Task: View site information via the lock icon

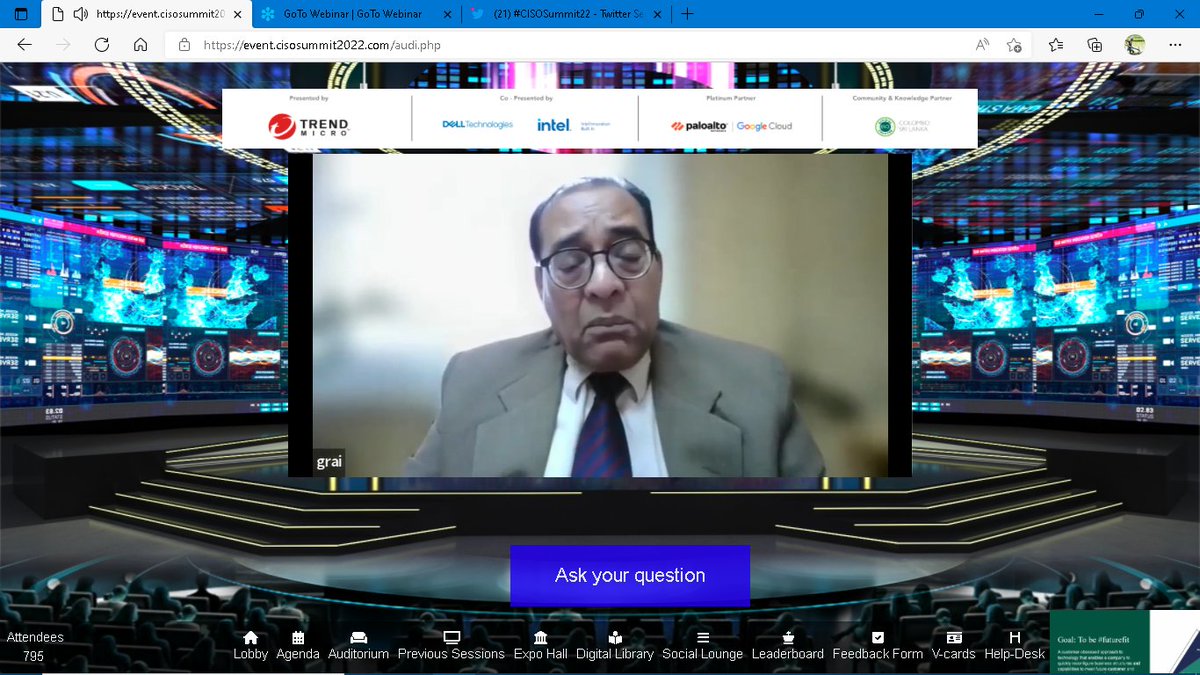Action: (184, 45)
